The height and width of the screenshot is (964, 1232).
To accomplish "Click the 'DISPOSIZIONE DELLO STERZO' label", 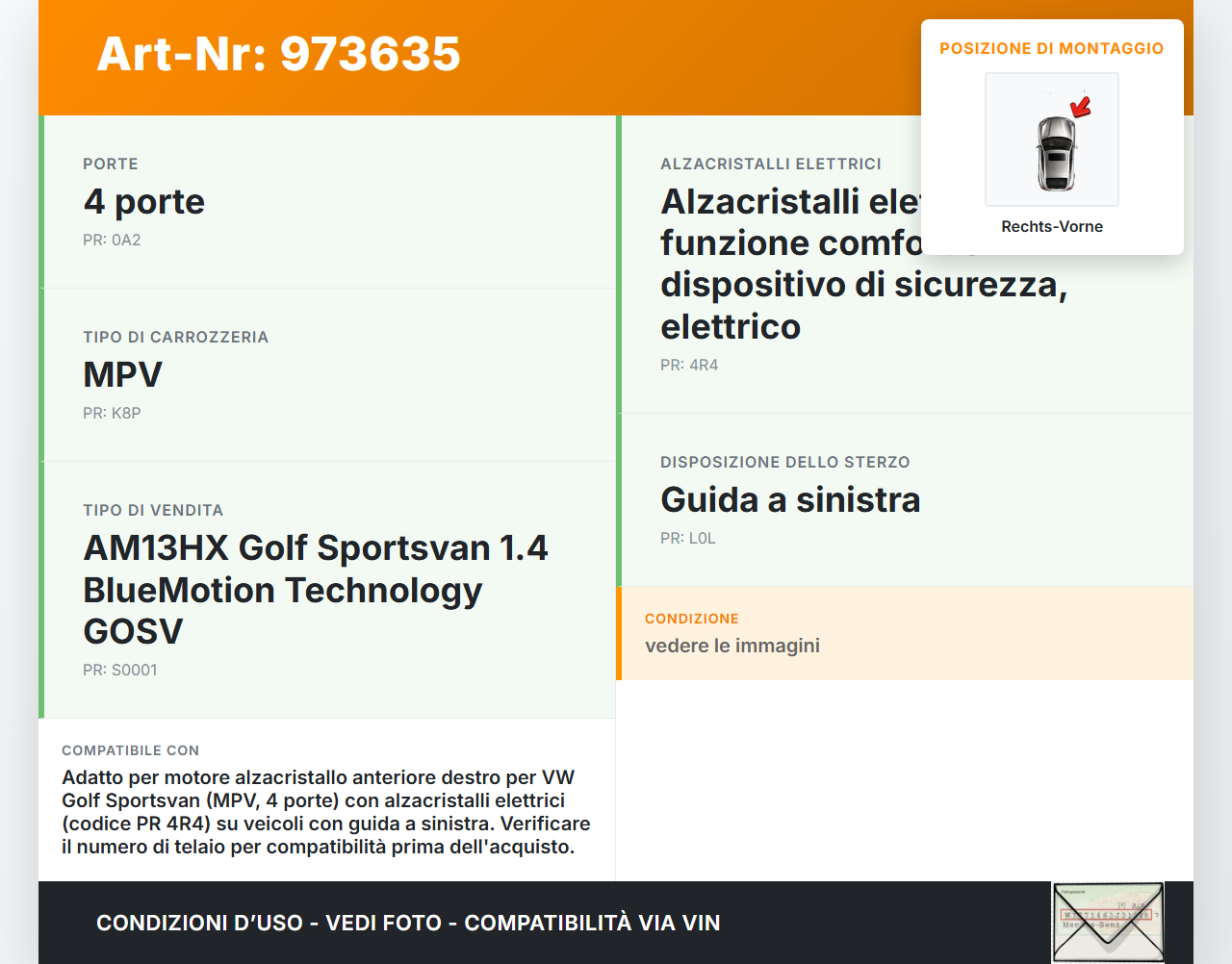I will [x=785, y=463].
